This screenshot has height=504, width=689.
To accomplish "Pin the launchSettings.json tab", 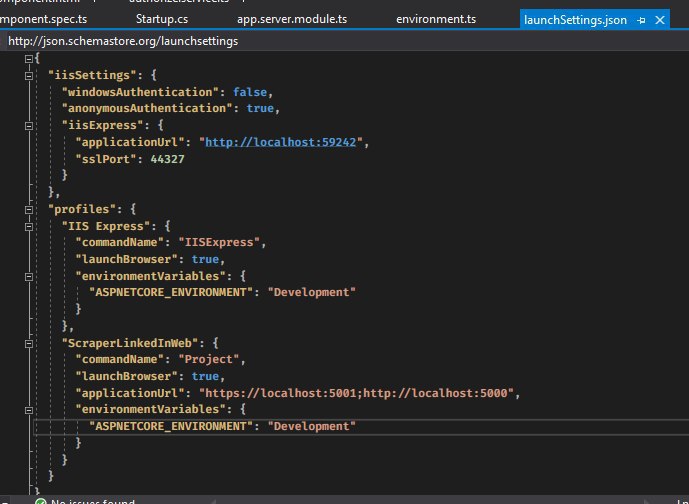I will pyautogui.click(x=641, y=20).
